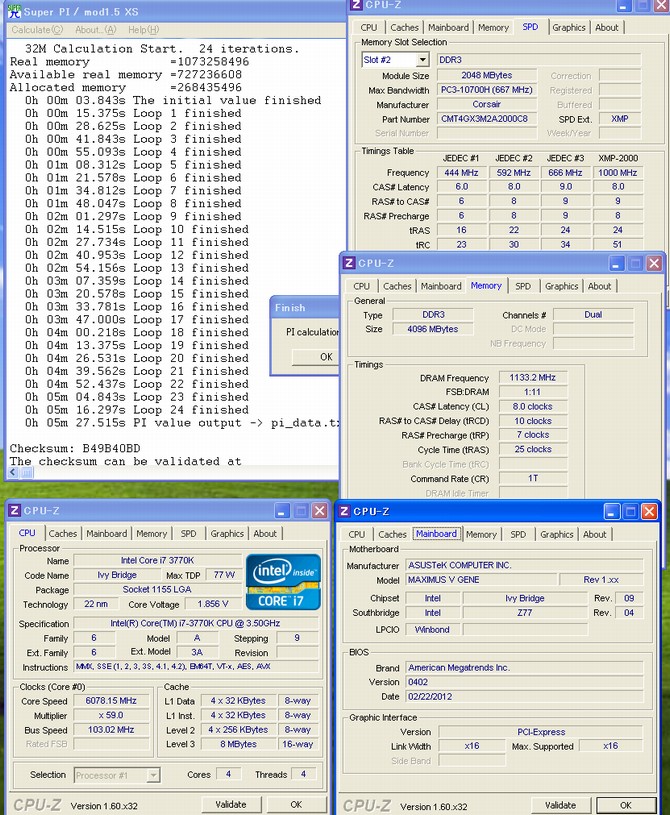Switch to Graphics tab in SPD window
The height and width of the screenshot is (815, 670).
(569, 28)
